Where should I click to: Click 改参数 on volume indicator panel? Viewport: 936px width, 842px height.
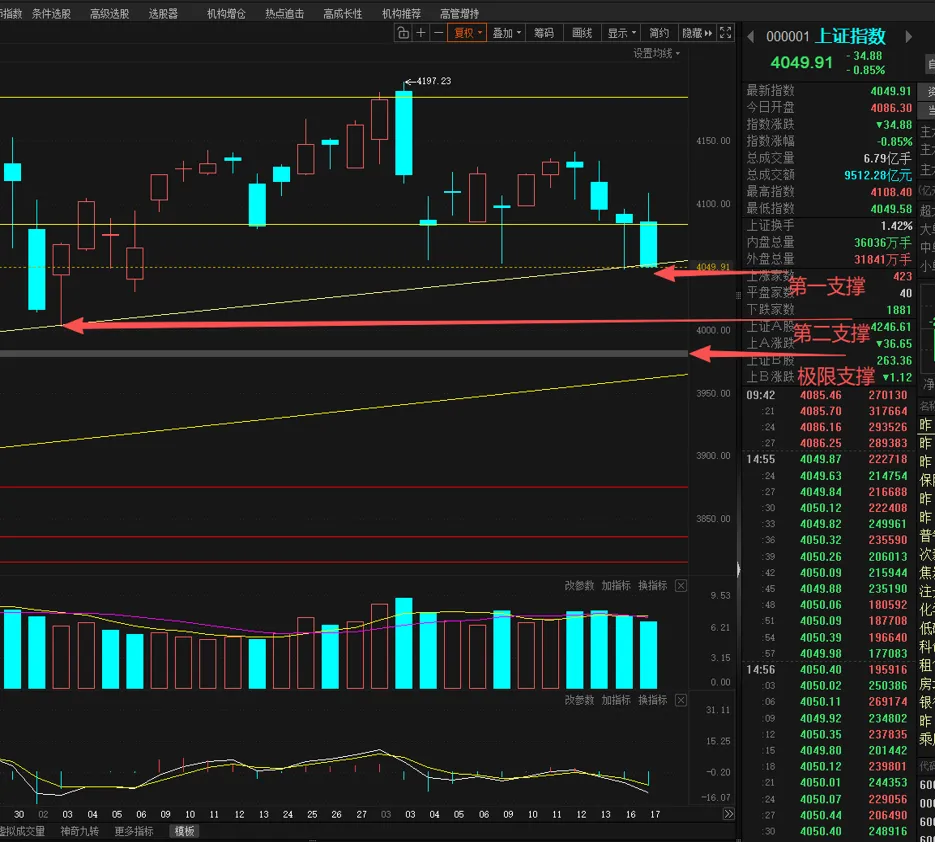point(579,585)
